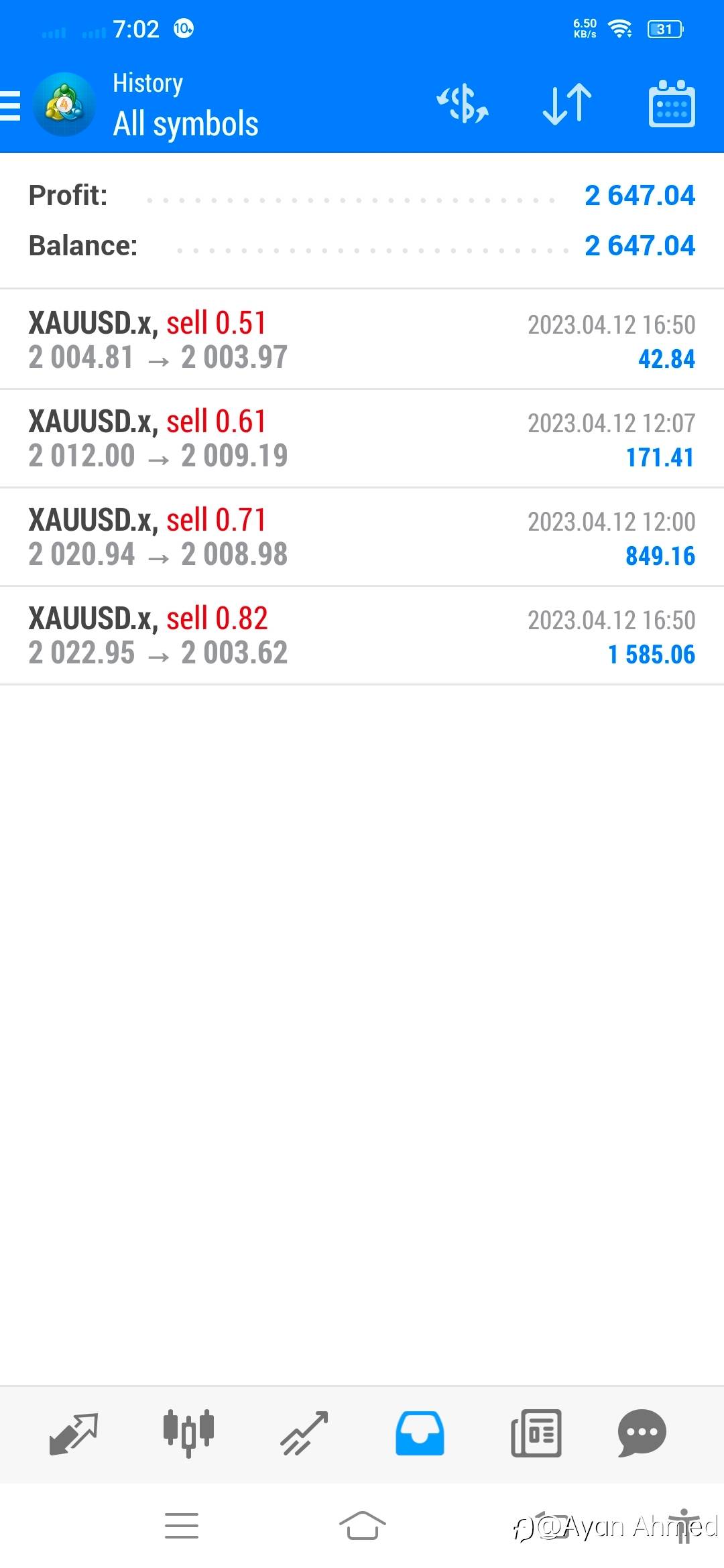Open the hamburger side menu
Image resolution: width=724 pixels, height=1568 pixels.
pyautogui.click(x=11, y=106)
